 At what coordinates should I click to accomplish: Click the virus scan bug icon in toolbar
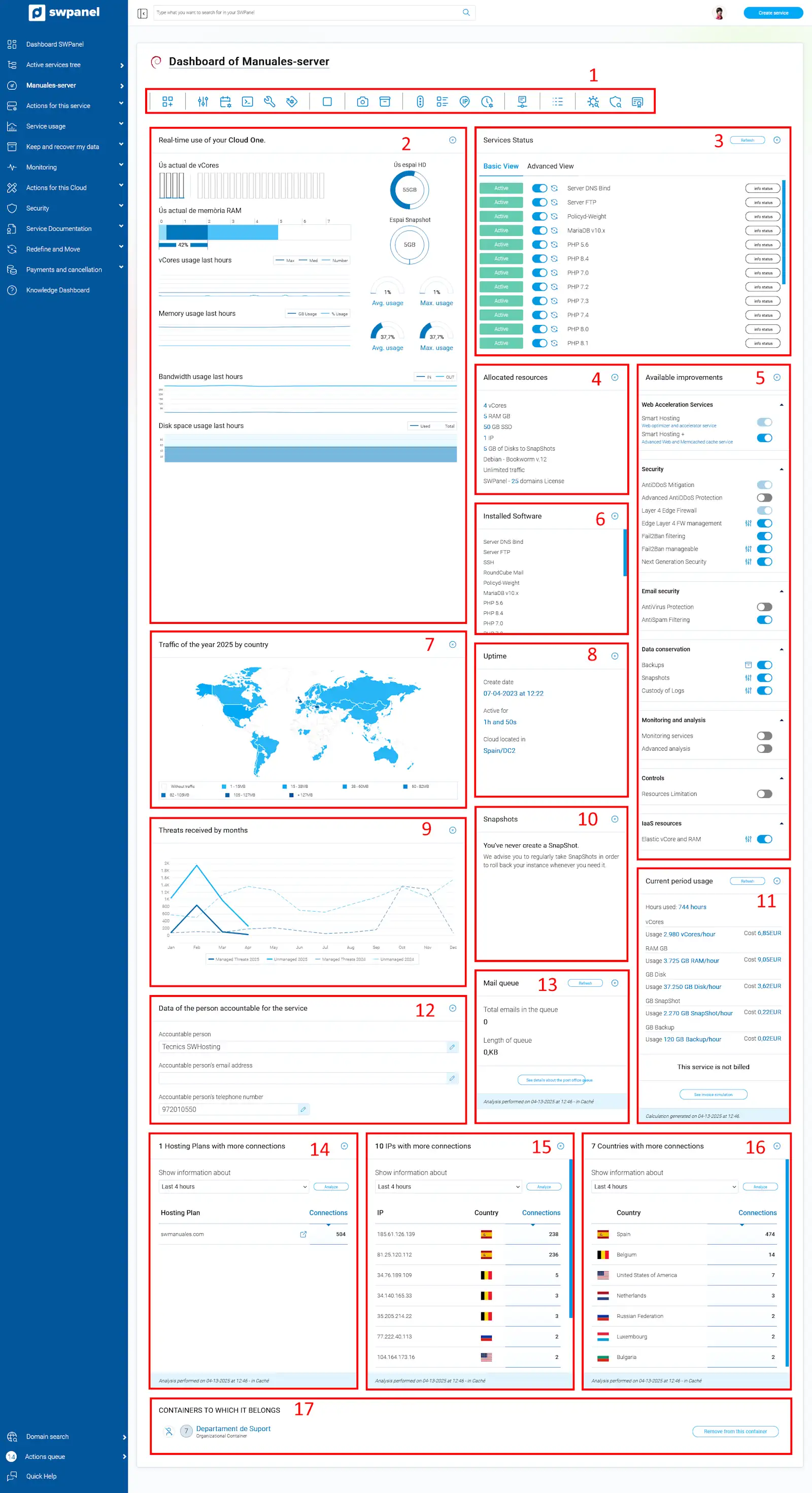[593, 102]
